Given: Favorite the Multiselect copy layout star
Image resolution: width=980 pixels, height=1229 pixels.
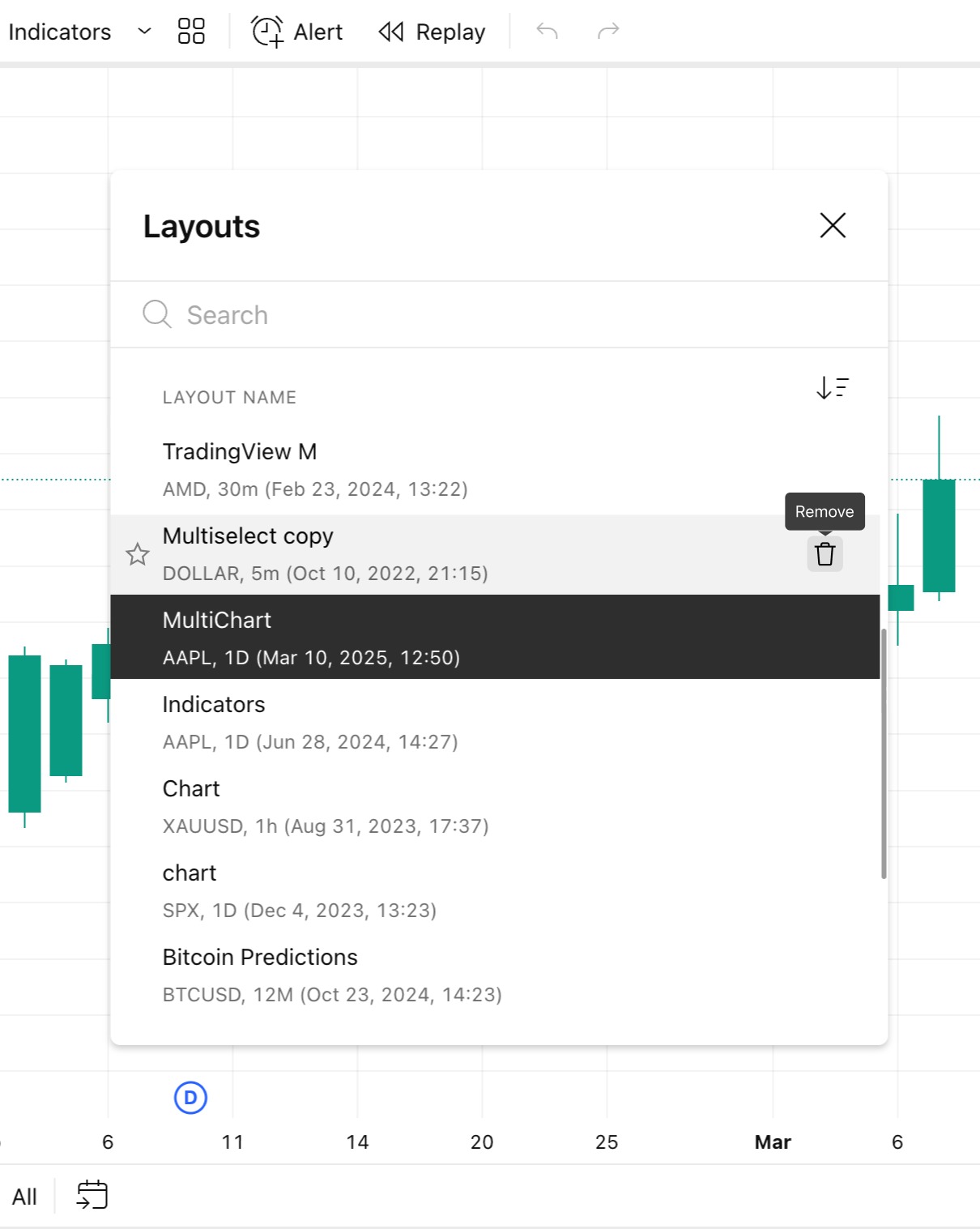Looking at the screenshot, I should [138, 554].
